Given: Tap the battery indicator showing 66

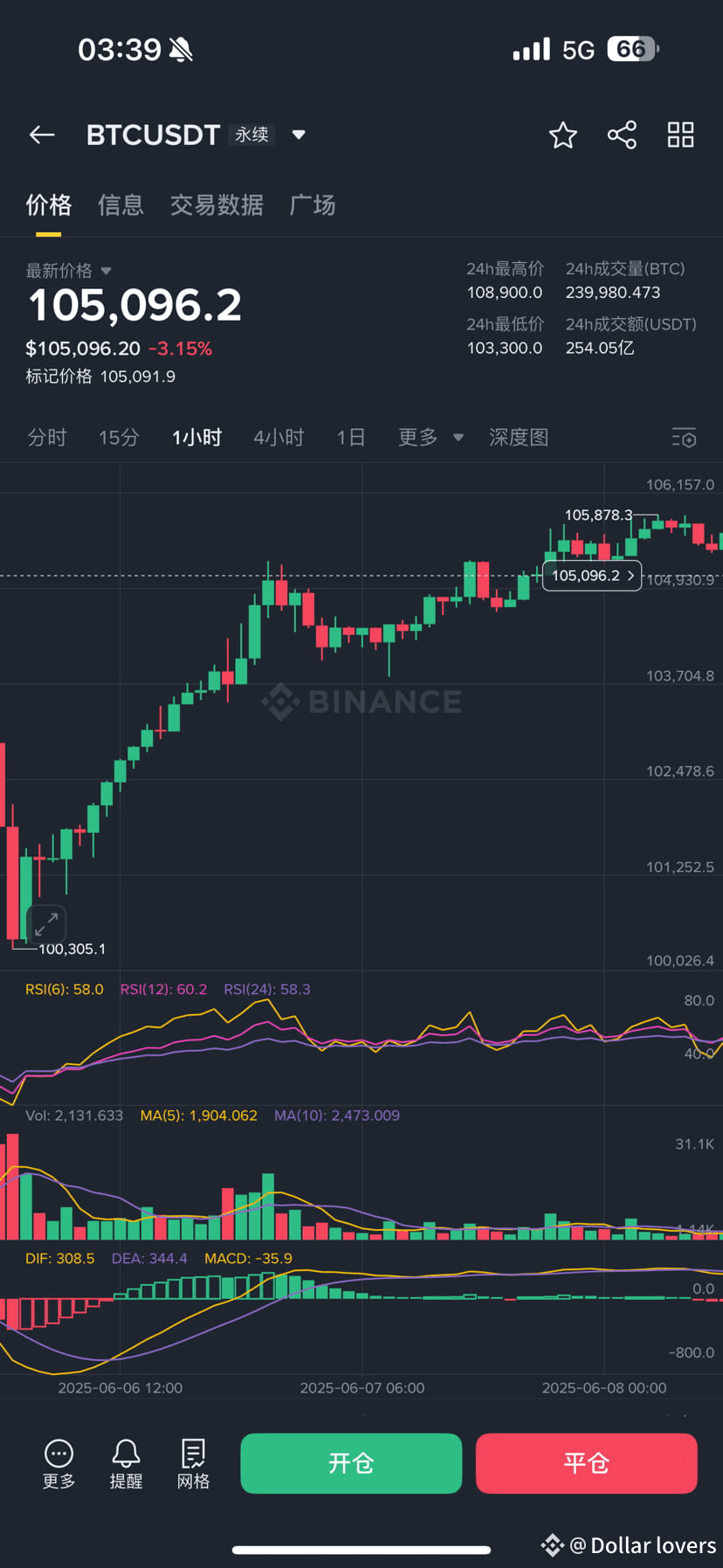Looking at the screenshot, I should 633,49.
